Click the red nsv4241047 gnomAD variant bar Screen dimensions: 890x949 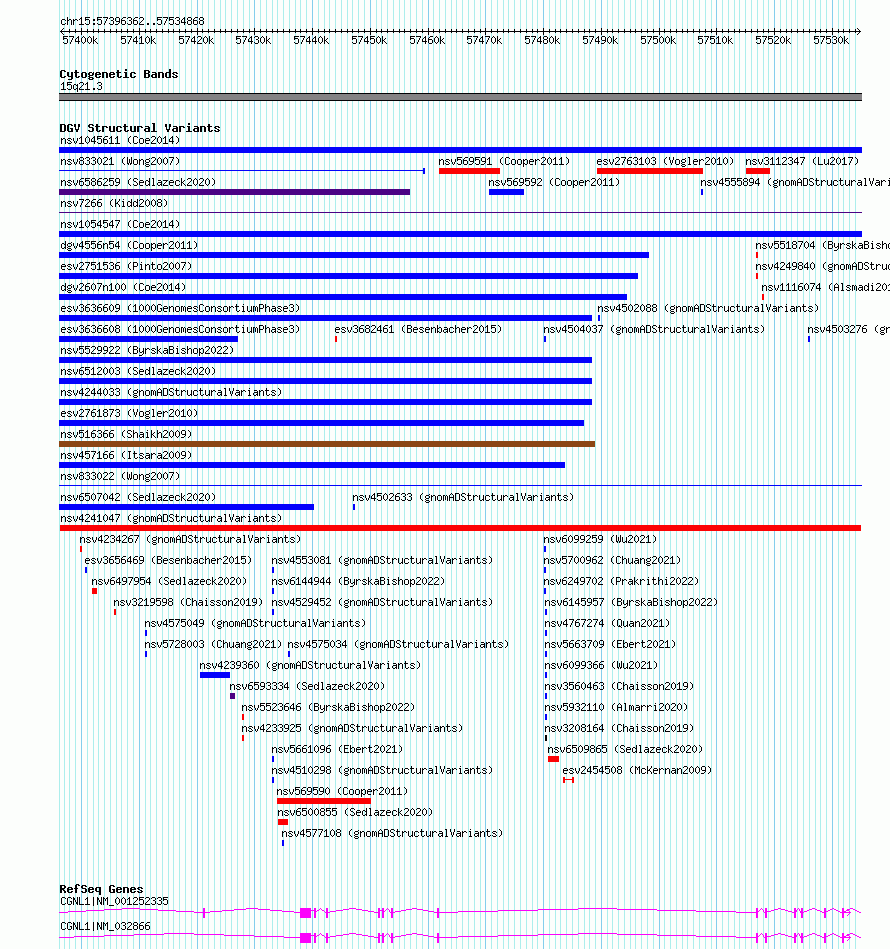pyautogui.click(x=460, y=528)
